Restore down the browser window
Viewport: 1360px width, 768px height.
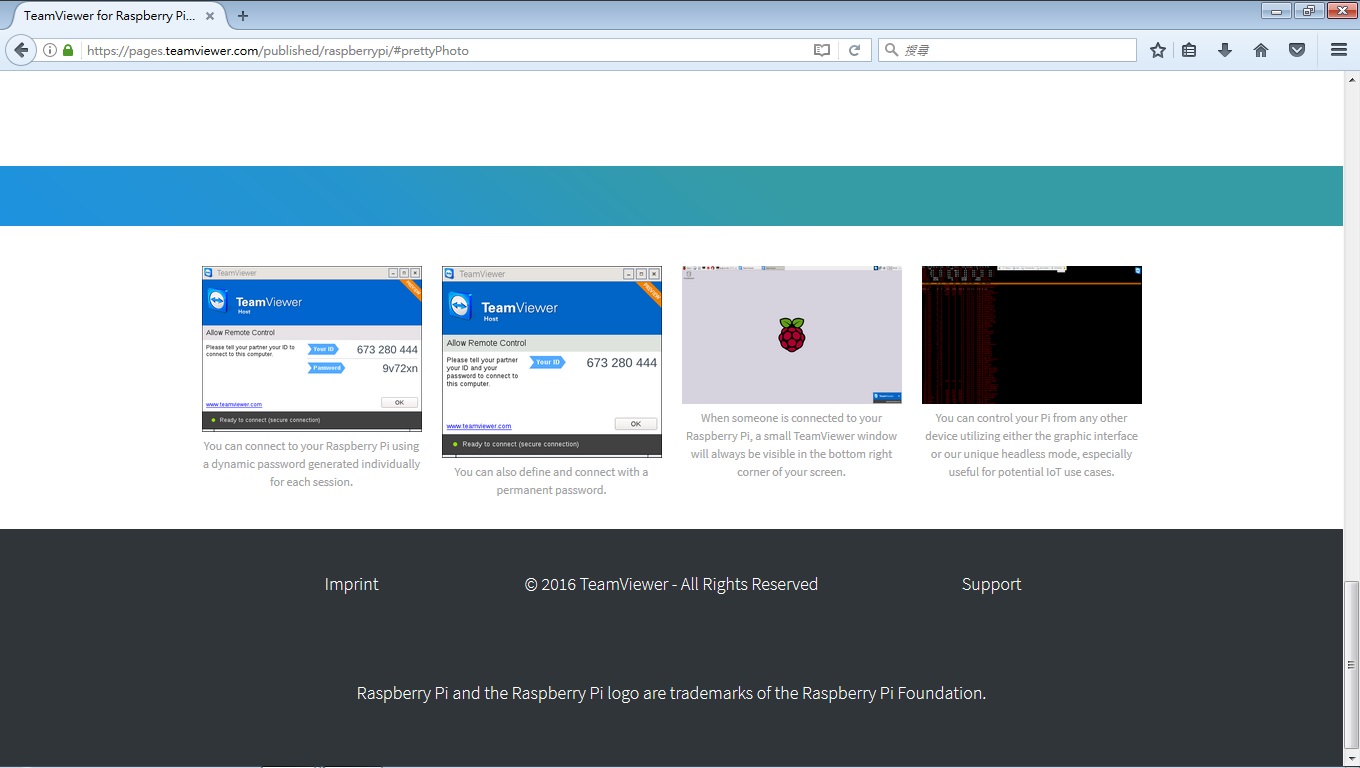click(1308, 11)
